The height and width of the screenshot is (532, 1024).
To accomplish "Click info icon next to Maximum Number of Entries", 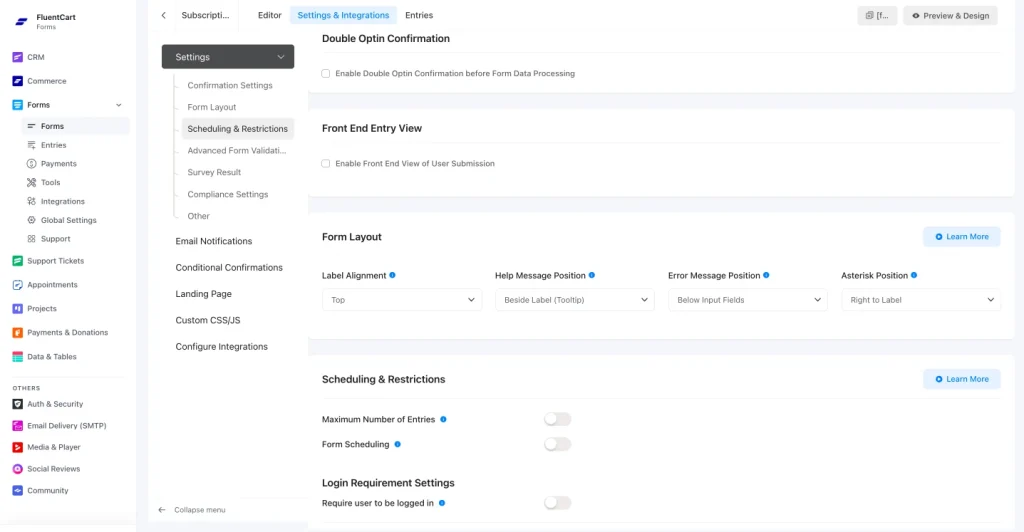I will tap(443, 420).
